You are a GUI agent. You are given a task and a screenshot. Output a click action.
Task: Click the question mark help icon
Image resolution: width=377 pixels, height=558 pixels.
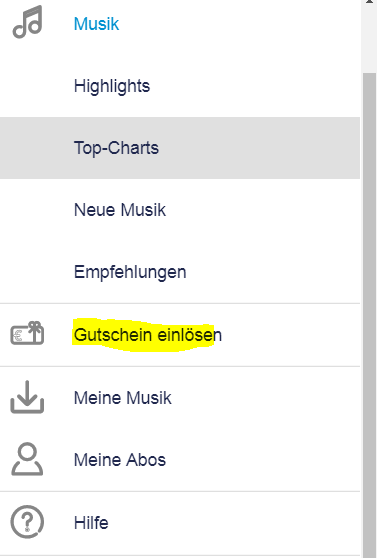point(27,522)
